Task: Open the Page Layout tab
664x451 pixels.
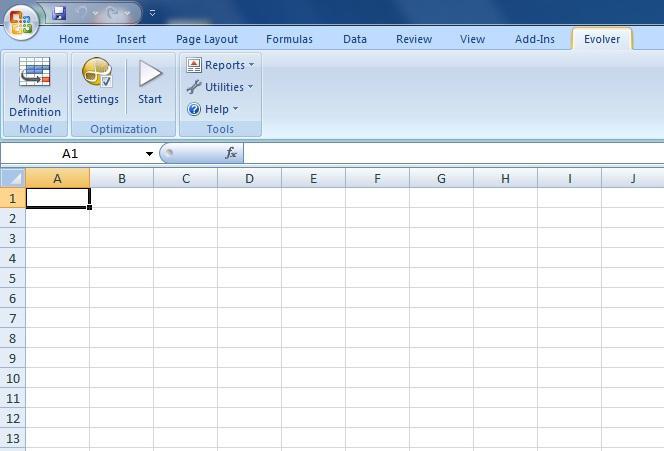Action: (x=207, y=39)
